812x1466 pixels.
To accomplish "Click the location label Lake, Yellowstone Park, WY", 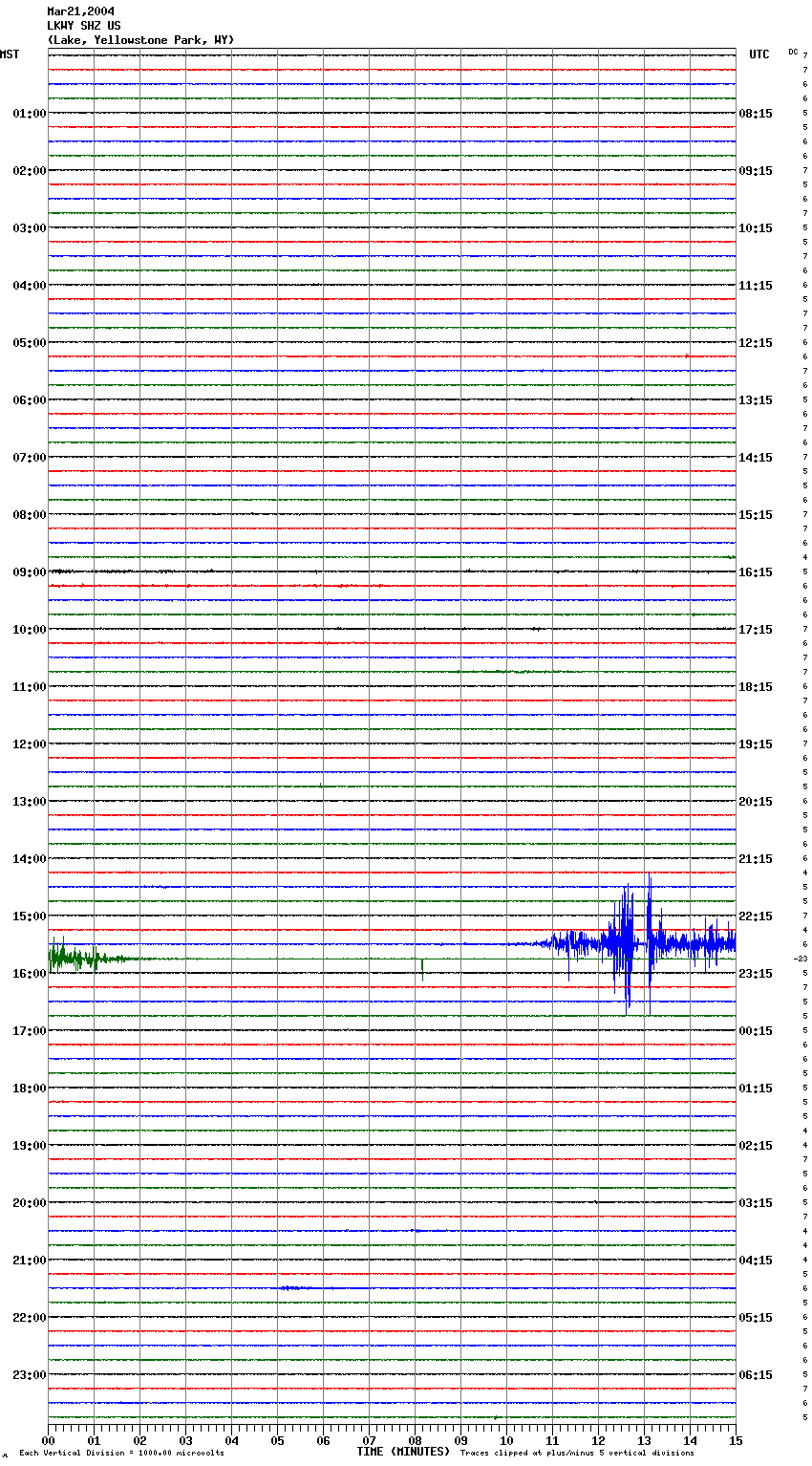I will point(140,40).
